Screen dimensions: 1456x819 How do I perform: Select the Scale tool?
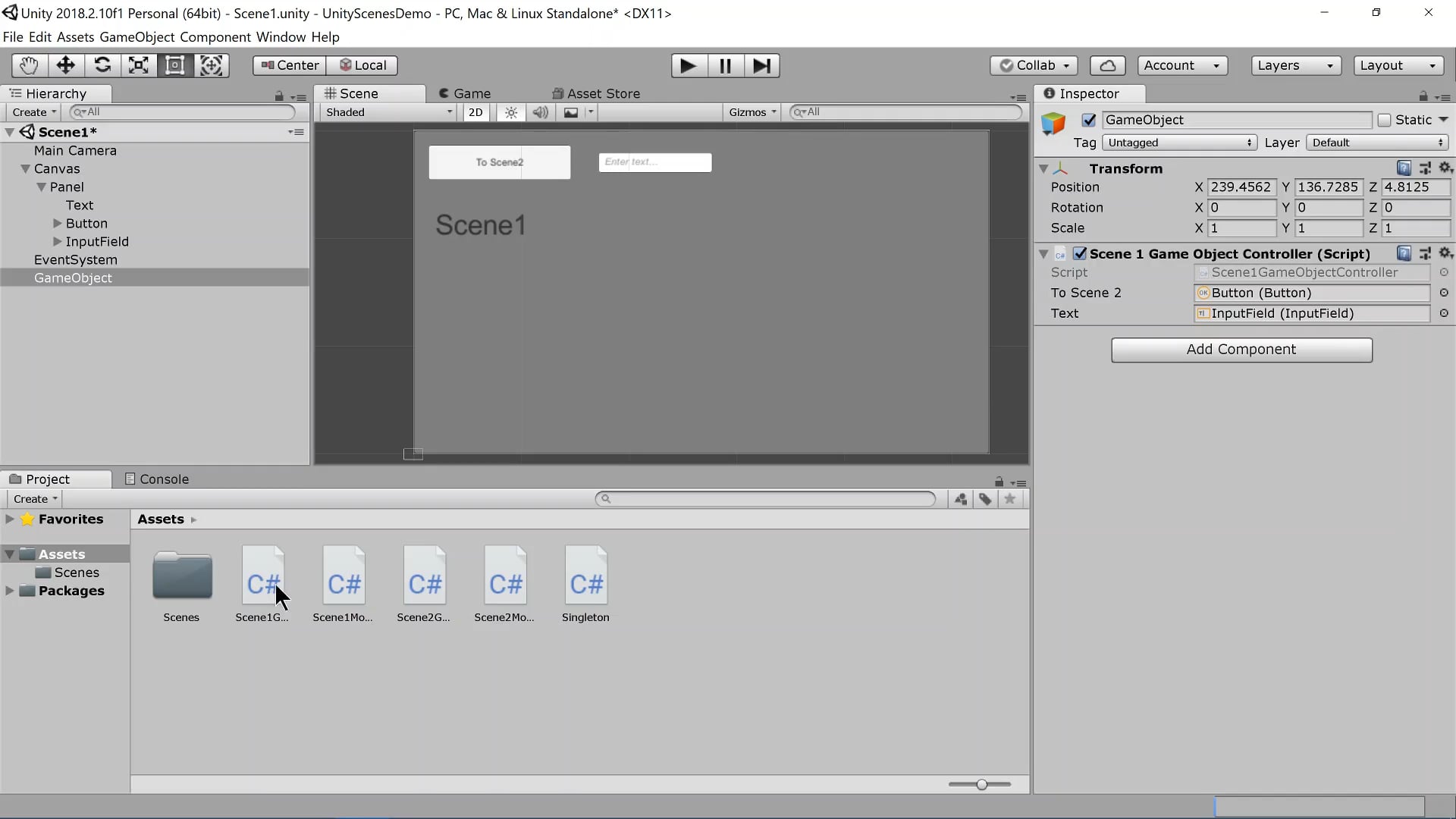[139, 65]
